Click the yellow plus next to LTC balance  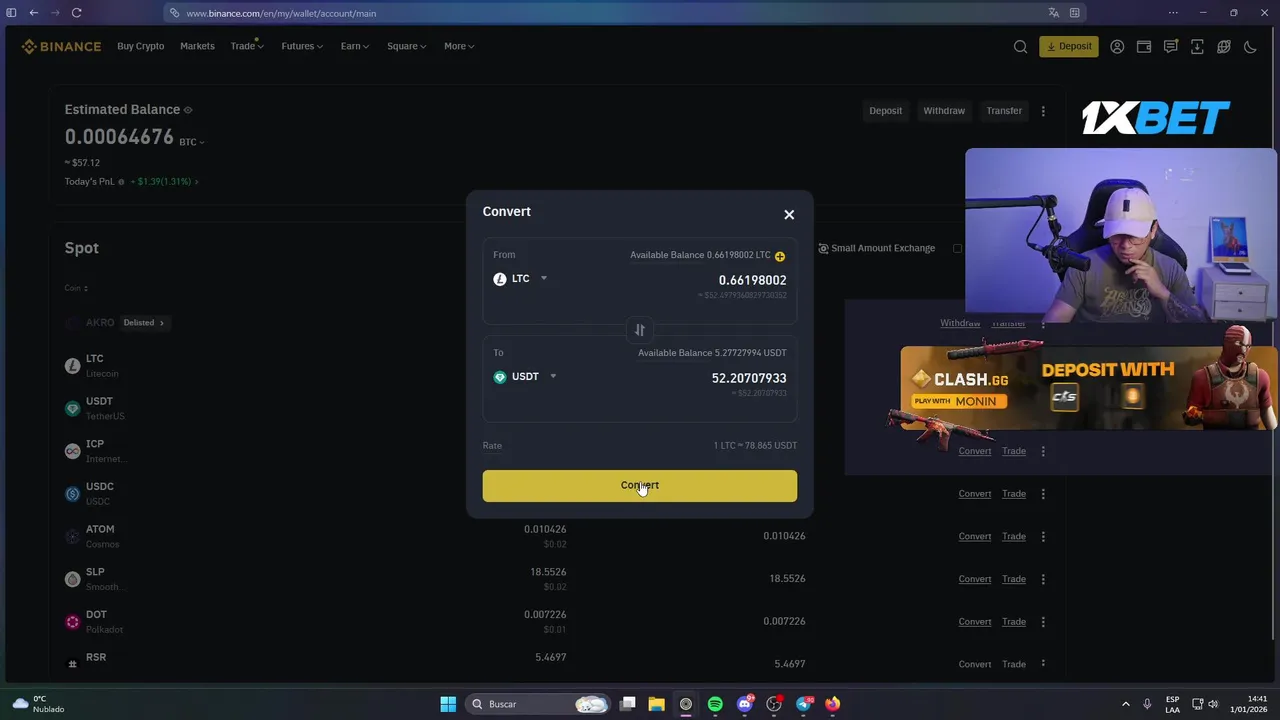(780, 256)
